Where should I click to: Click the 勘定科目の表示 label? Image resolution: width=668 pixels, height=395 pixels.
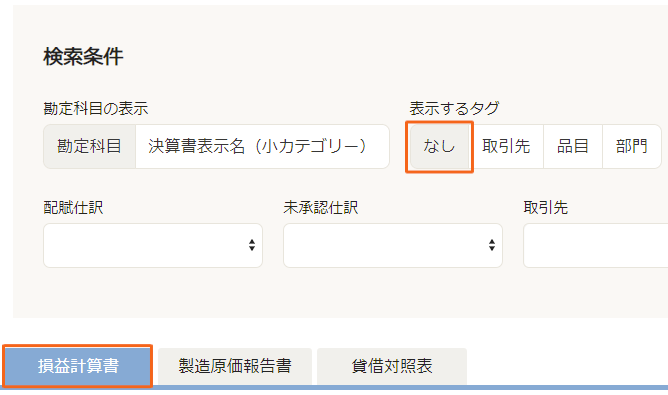pyautogui.click(x=96, y=109)
